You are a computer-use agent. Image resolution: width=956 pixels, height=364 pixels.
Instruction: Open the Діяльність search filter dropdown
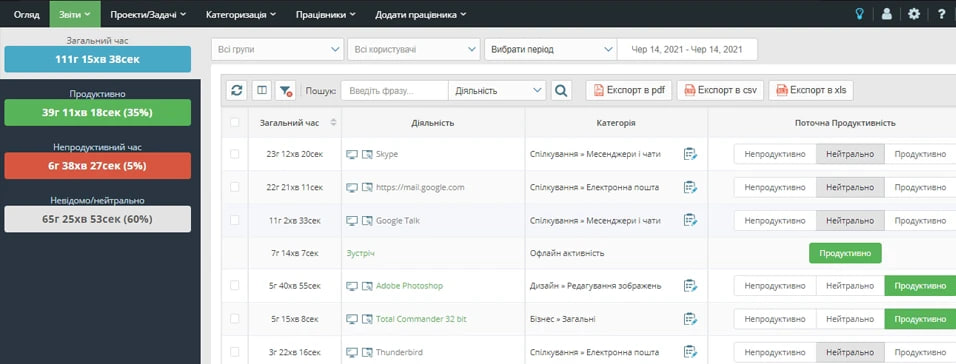[497, 90]
